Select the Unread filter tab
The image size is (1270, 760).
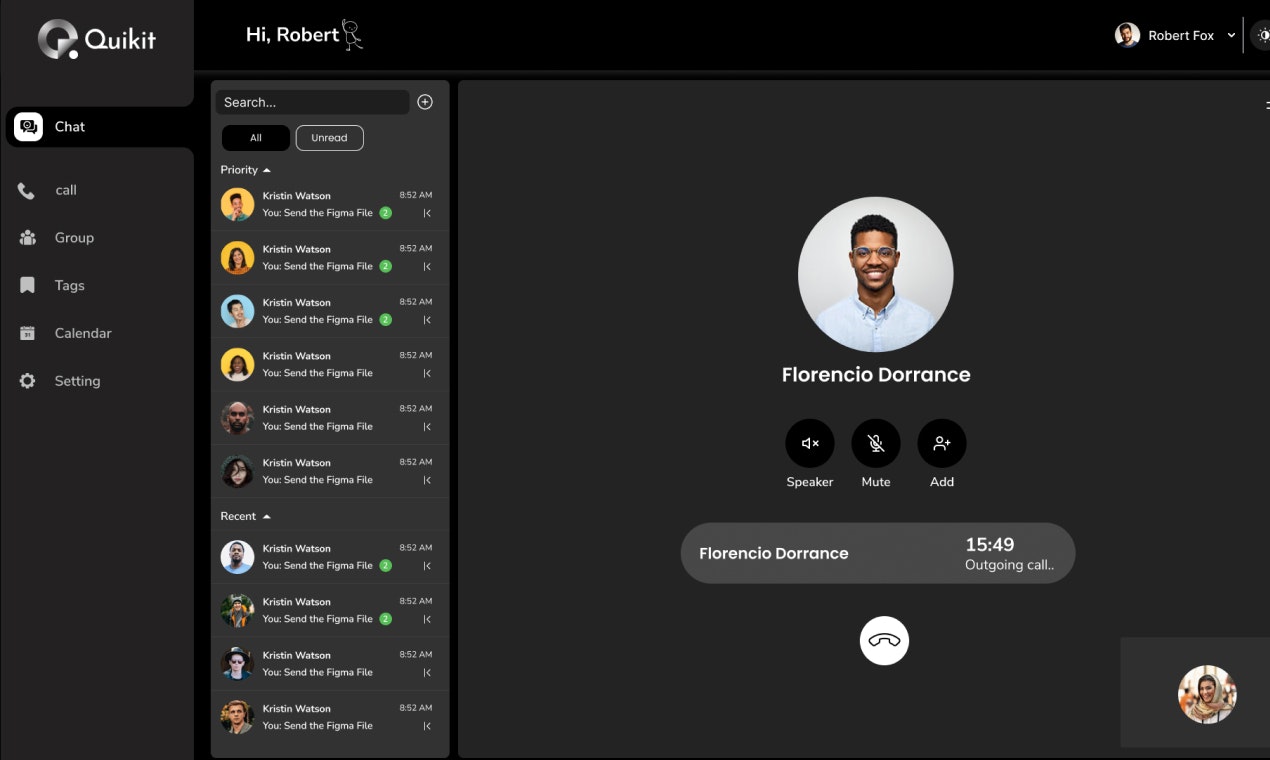tap(329, 138)
